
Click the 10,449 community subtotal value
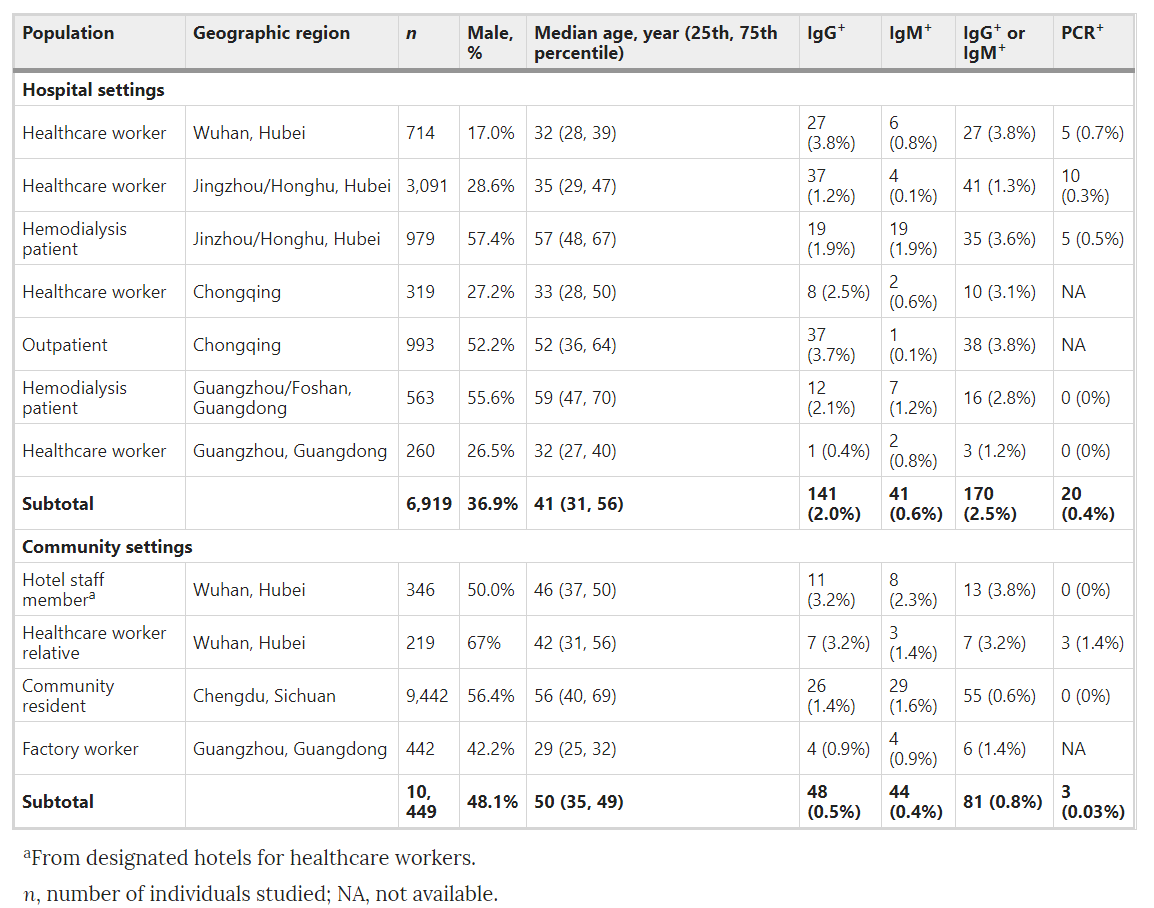[x=421, y=802]
